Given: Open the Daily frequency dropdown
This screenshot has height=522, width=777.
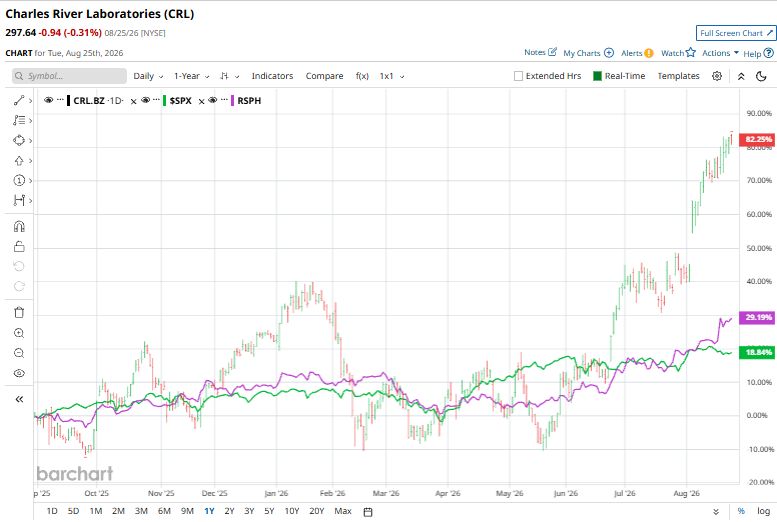Looking at the screenshot, I should [x=148, y=76].
